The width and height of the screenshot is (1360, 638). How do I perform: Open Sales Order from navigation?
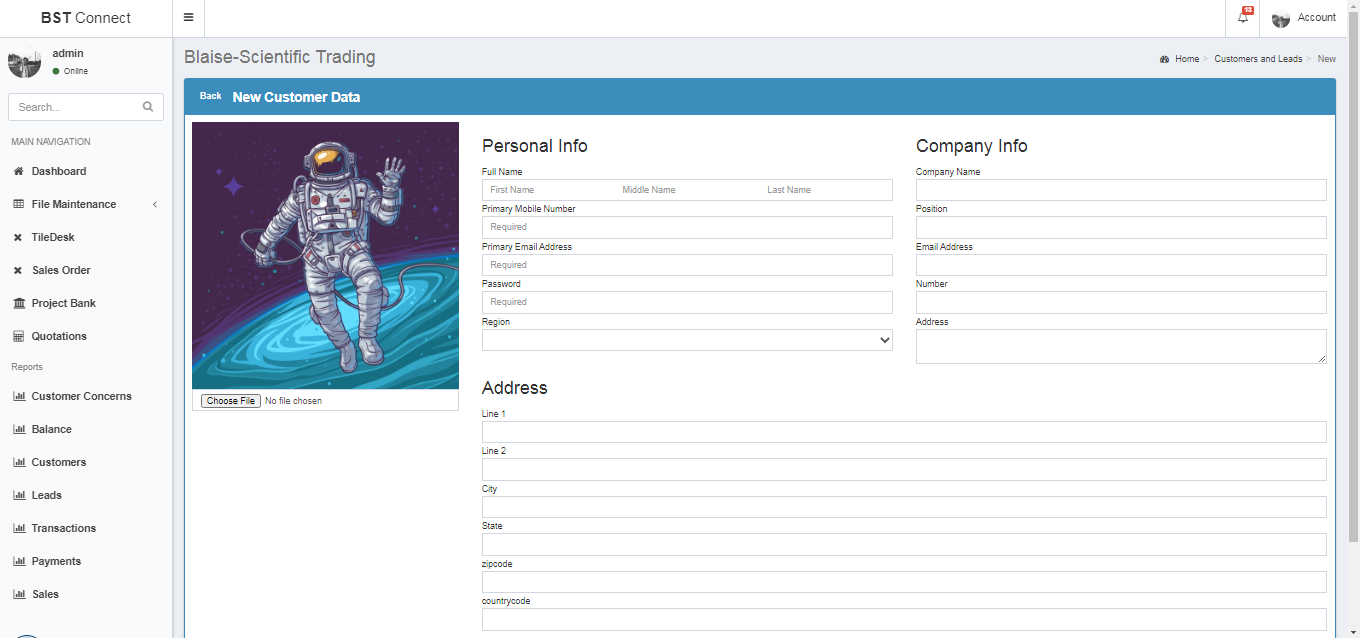coord(61,271)
